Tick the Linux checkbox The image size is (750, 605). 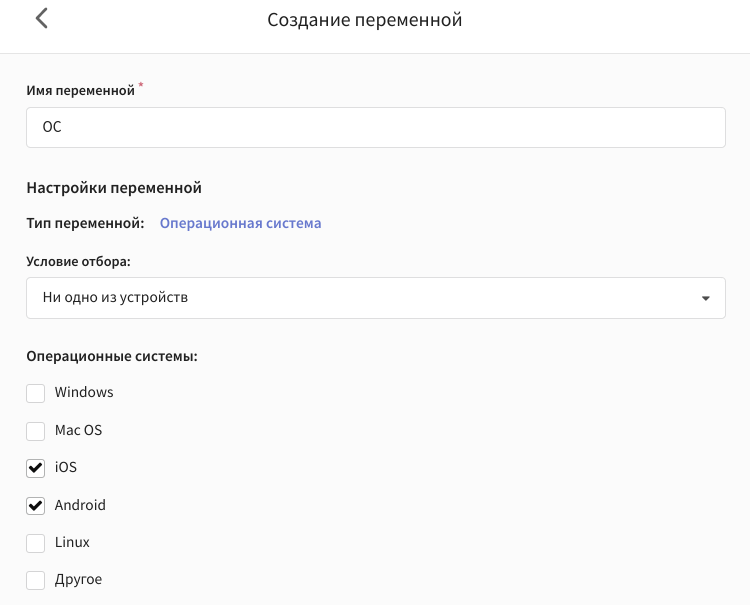pyautogui.click(x=35, y=543)
